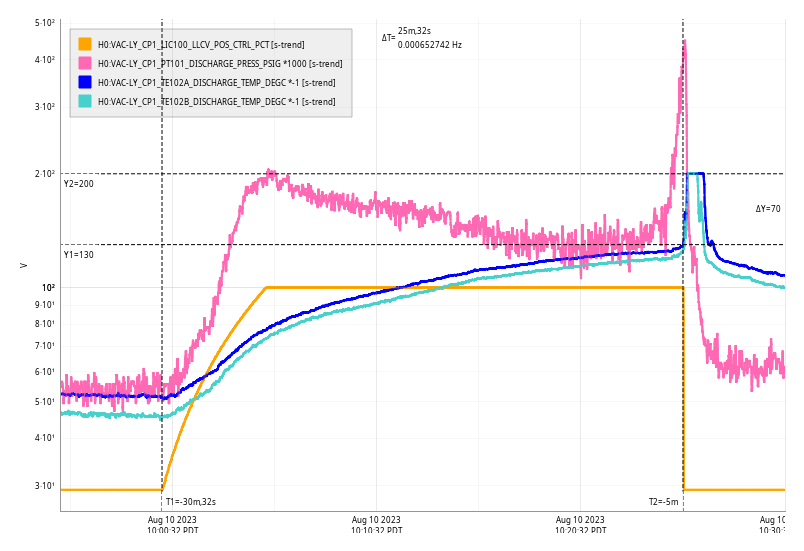The width and height of the screenshot is (804, 551).
Task: Click the orange LIC100_LLCV_POS_CTRL_PCT legend swatch
Action: pyautogui.click(x=85, y=44)
